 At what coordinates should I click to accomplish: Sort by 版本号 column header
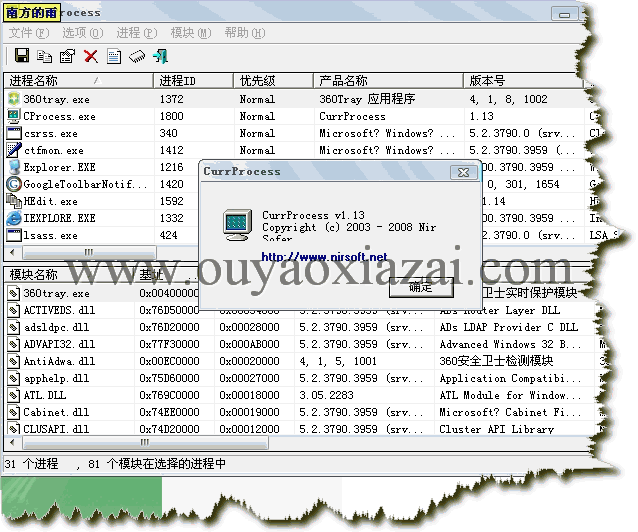[523, 81]
